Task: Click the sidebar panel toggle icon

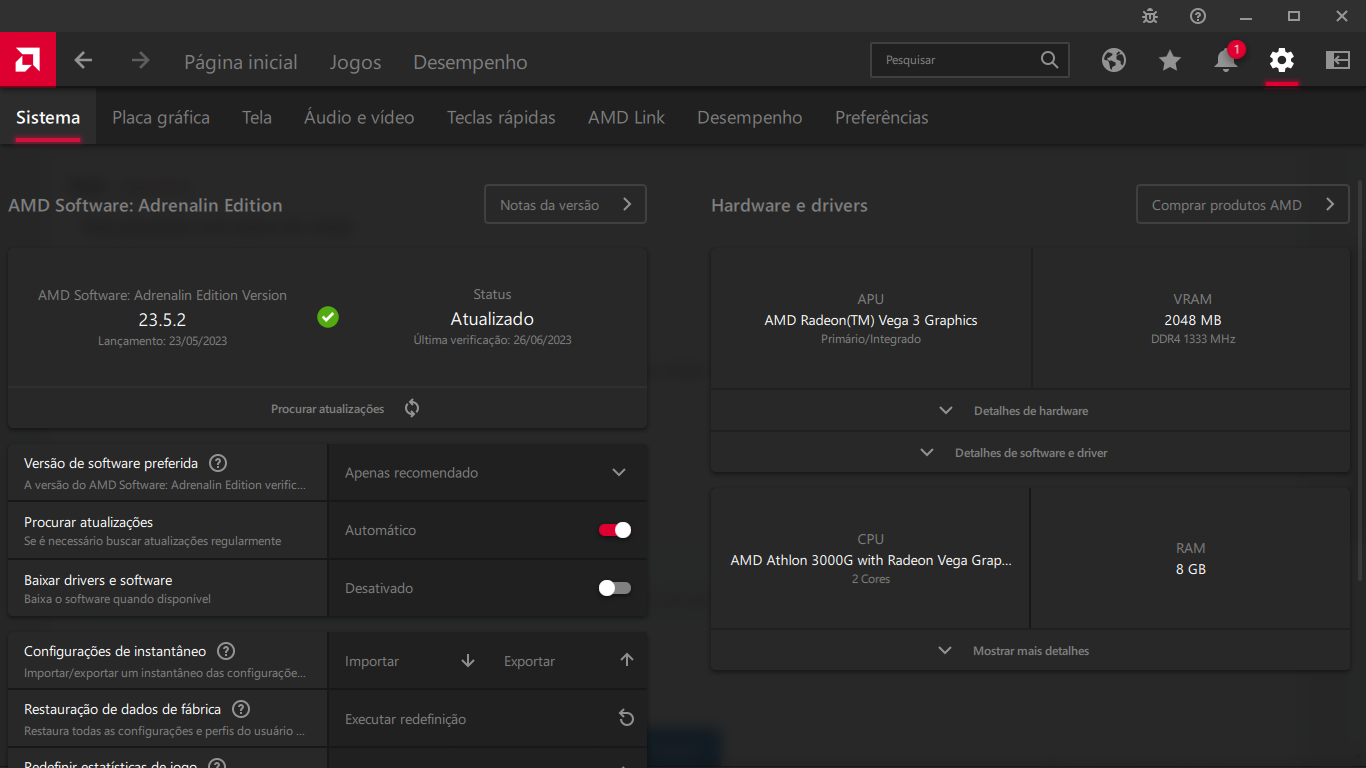Action: coord(1338,60)
